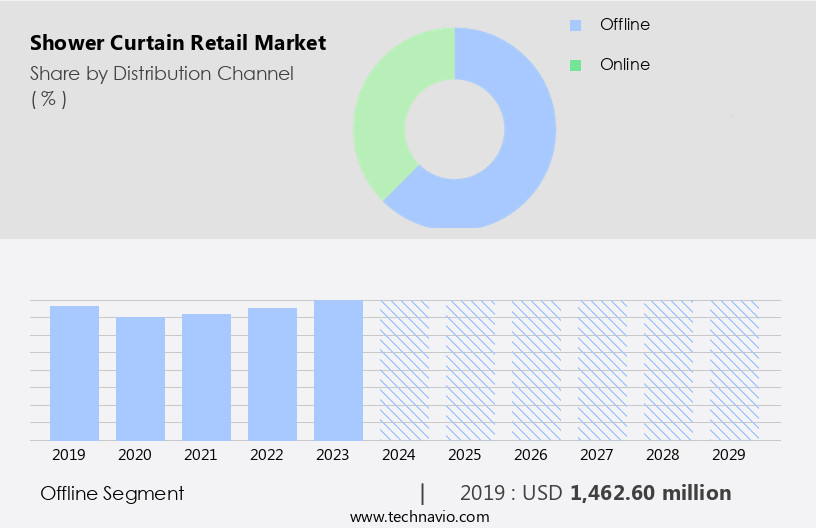This screenshot has width=816, height=528.
Task: Click the hatched 2024 forecast bar
Action: (x=404, y=369)
